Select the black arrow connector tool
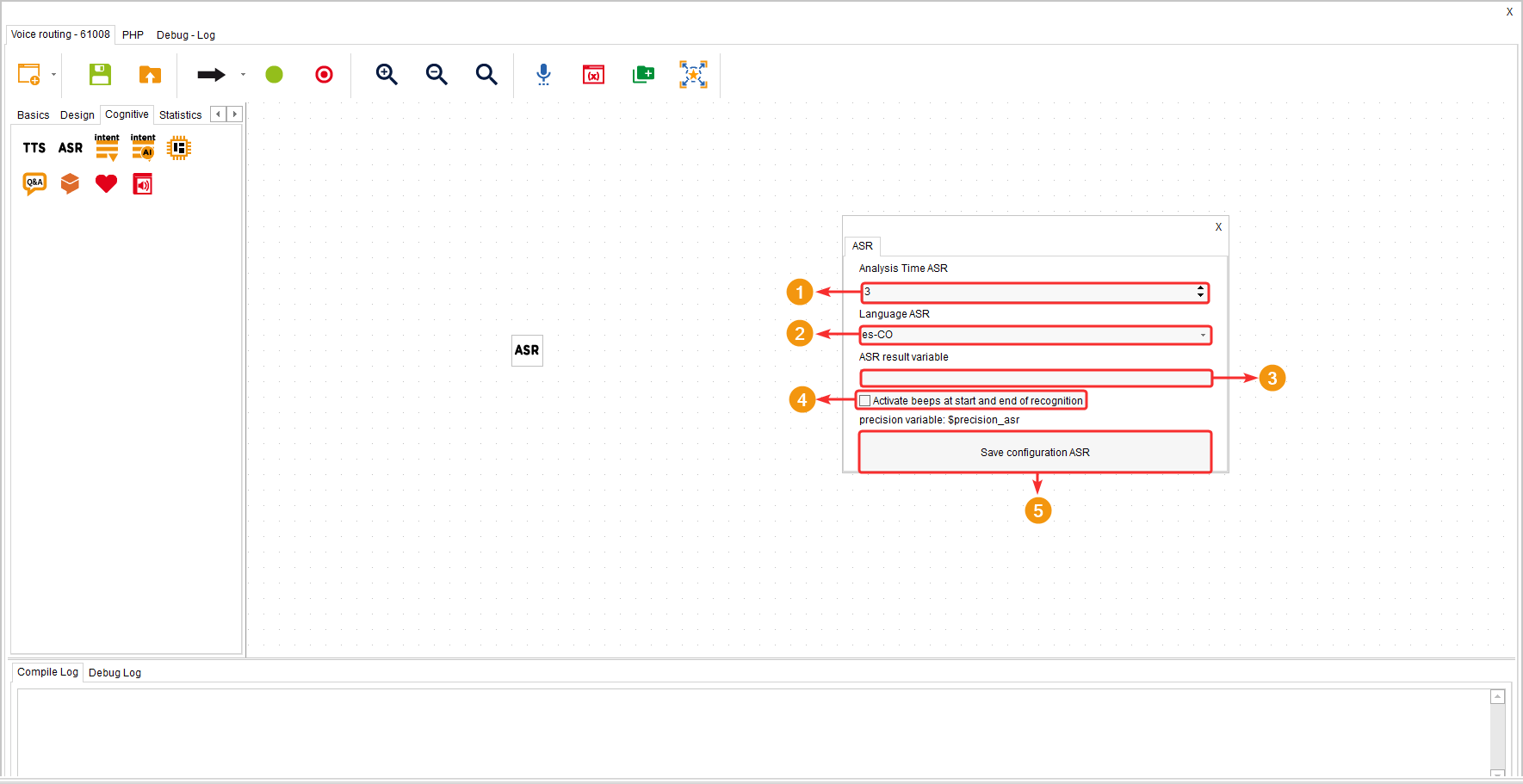 point(211,75)
